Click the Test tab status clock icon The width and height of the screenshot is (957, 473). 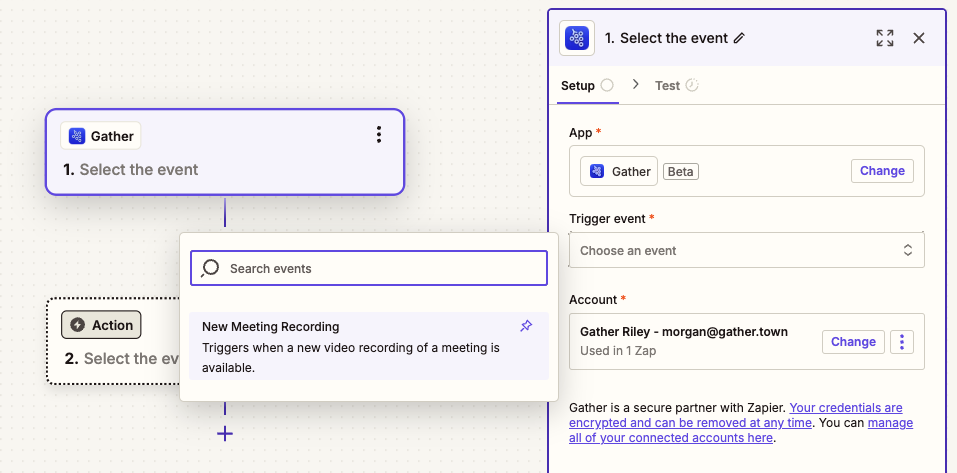tap(692, 85)
